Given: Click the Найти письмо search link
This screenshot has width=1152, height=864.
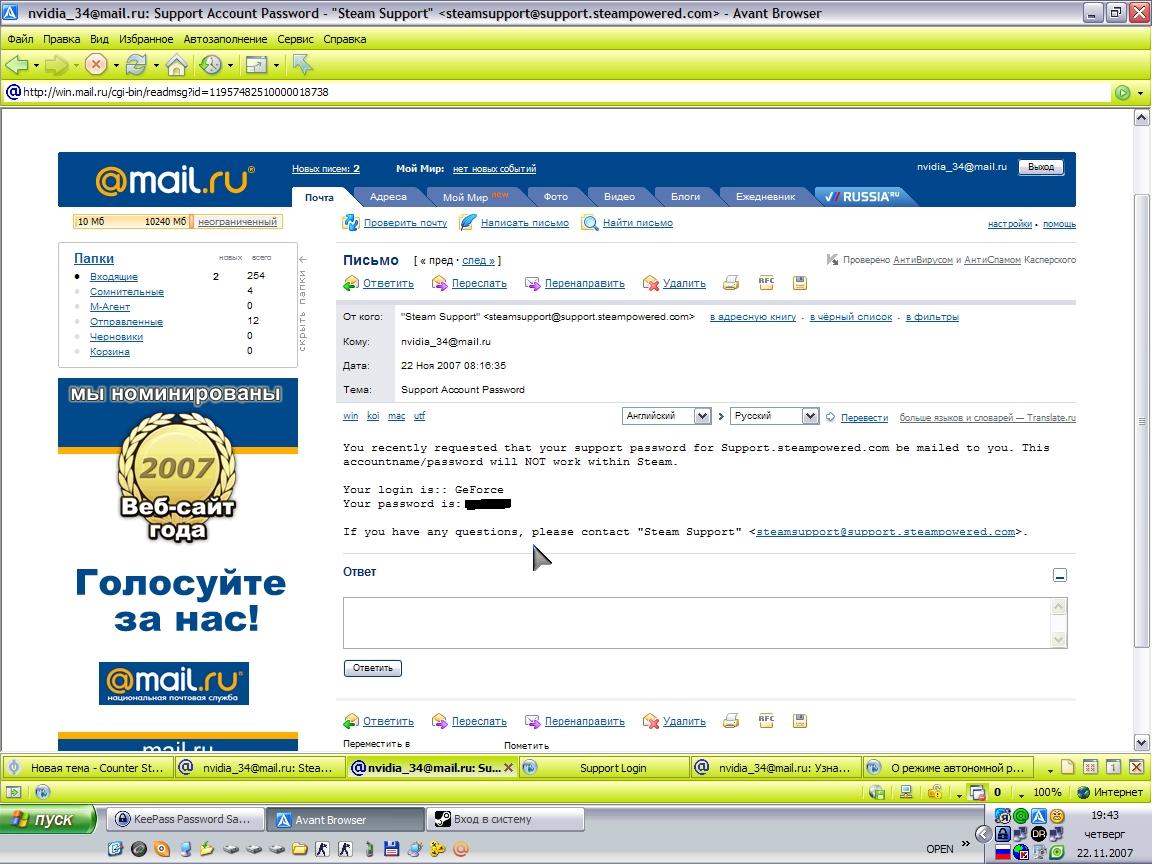Looking at the screenshot, I should (x=638, y=223).
